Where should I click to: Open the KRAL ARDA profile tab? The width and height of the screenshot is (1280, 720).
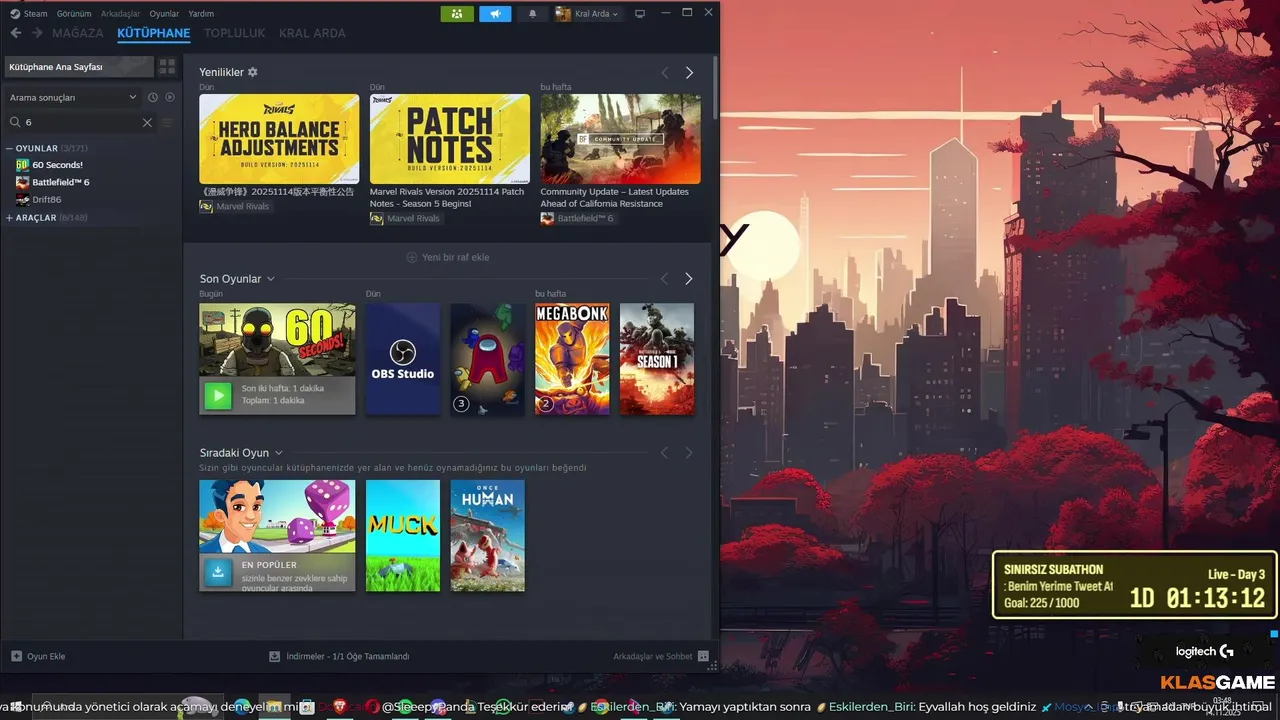tap(312, 33)
